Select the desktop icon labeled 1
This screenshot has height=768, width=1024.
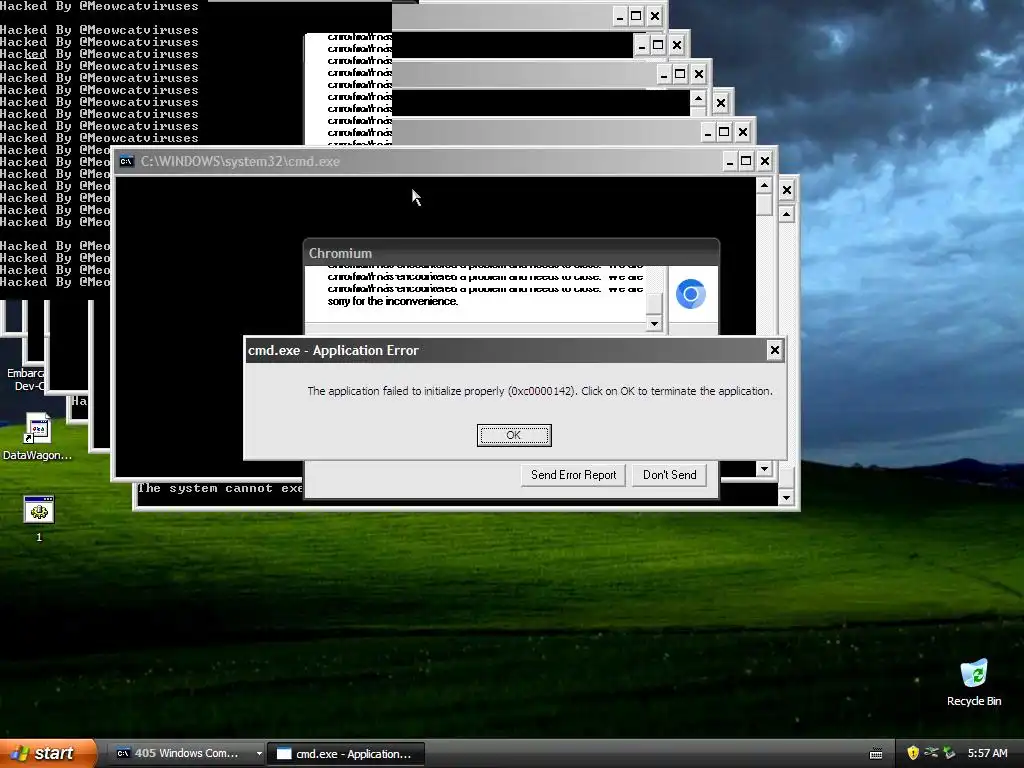point(39,519)
